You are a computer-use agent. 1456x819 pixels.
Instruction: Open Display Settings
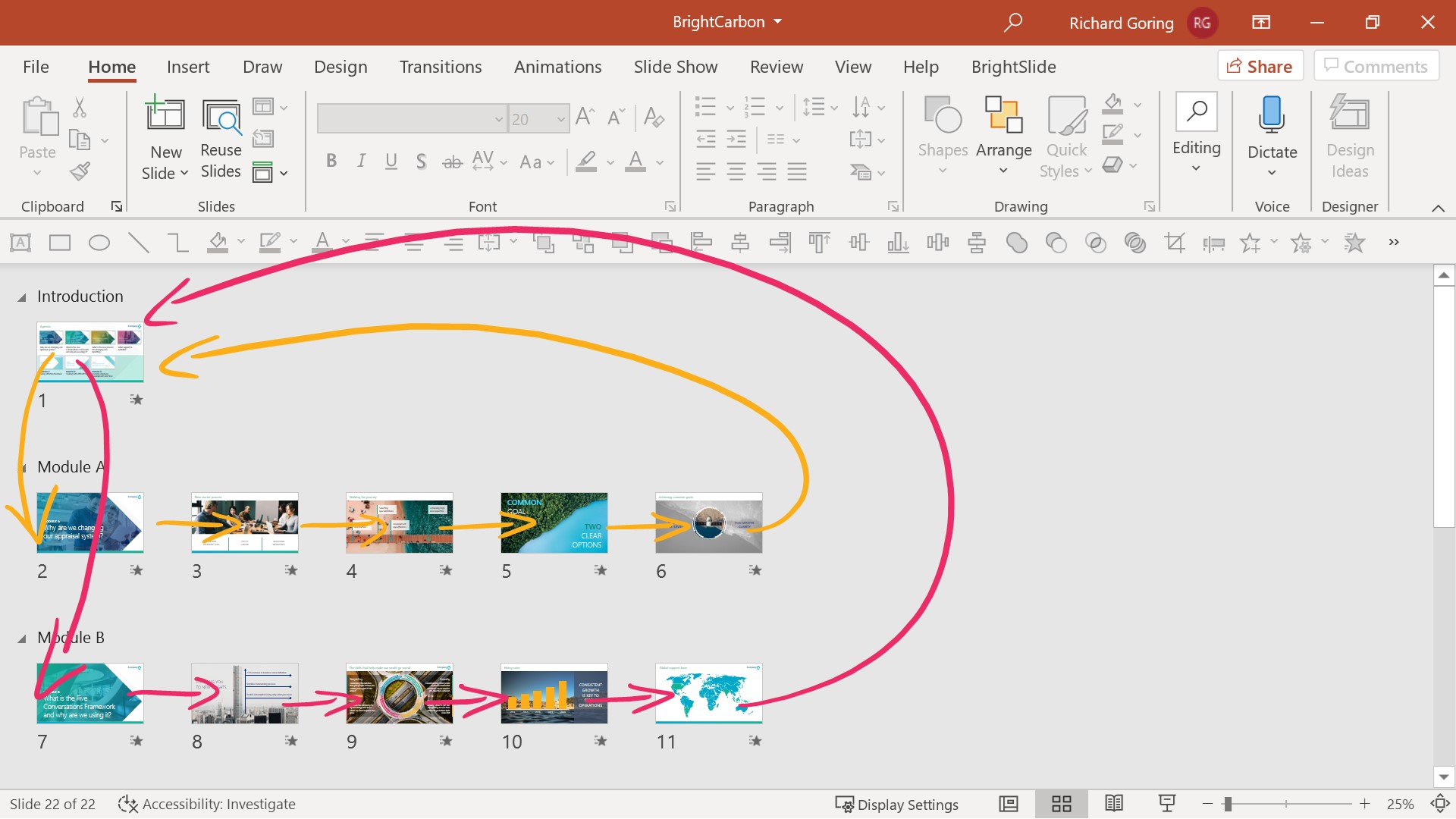897,804
